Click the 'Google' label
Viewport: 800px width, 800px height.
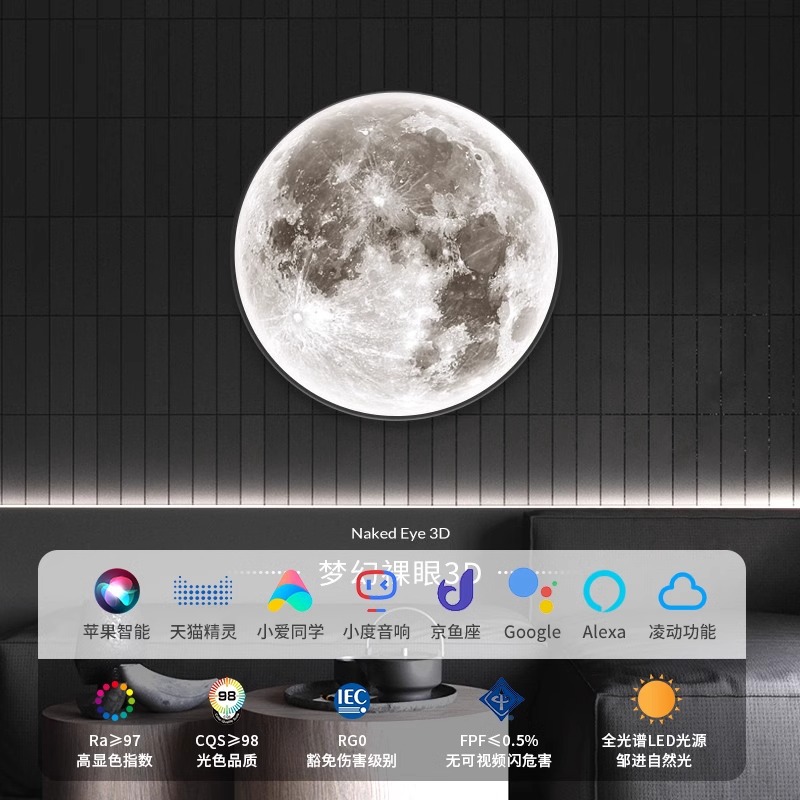click(532, 633)
